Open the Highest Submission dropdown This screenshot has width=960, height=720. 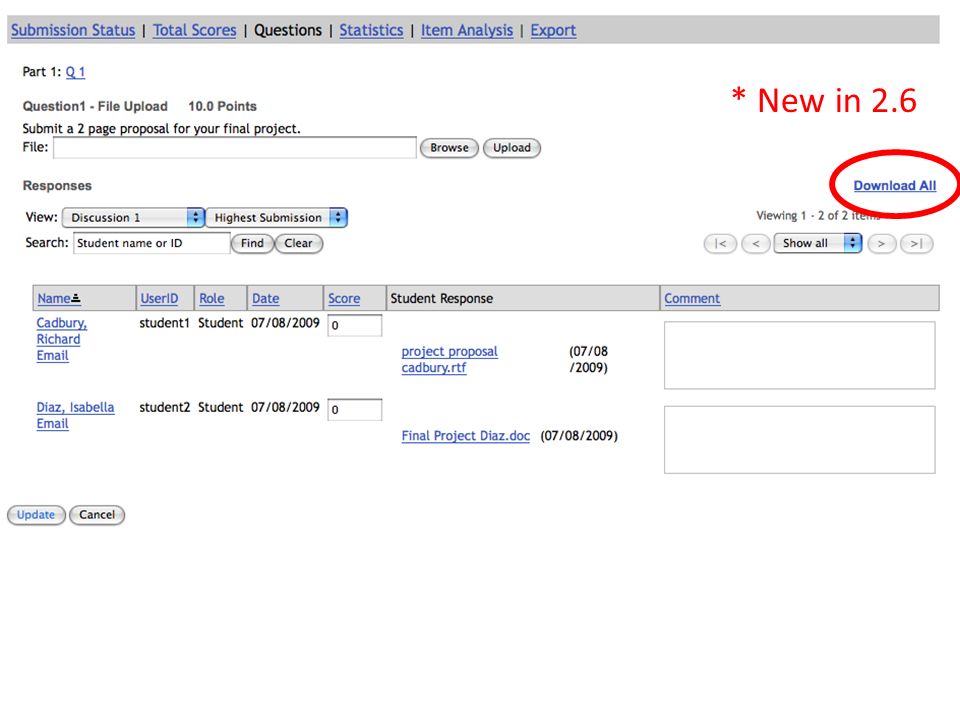point(276,217)
